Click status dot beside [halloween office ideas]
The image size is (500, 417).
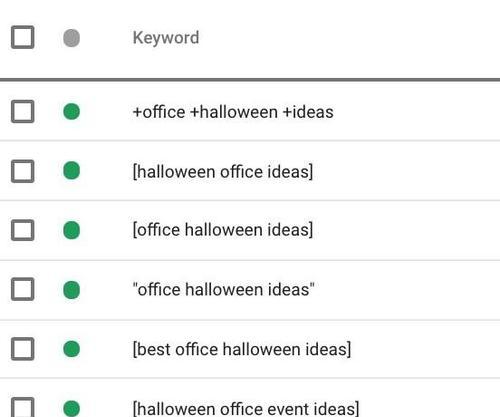pos(71,170)
